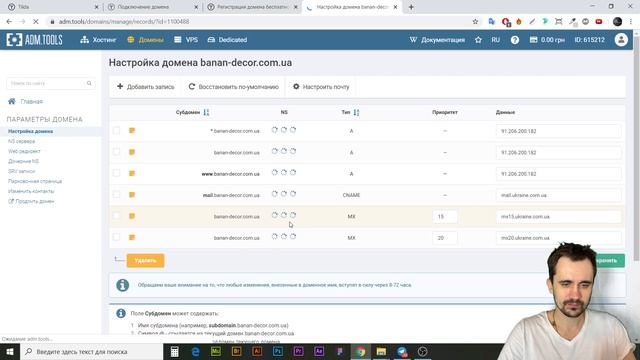Edit data field of *.banan-decor.com.ua record
Screen dimensions: 640x360
pyautogui.click(x=558, y=131)
